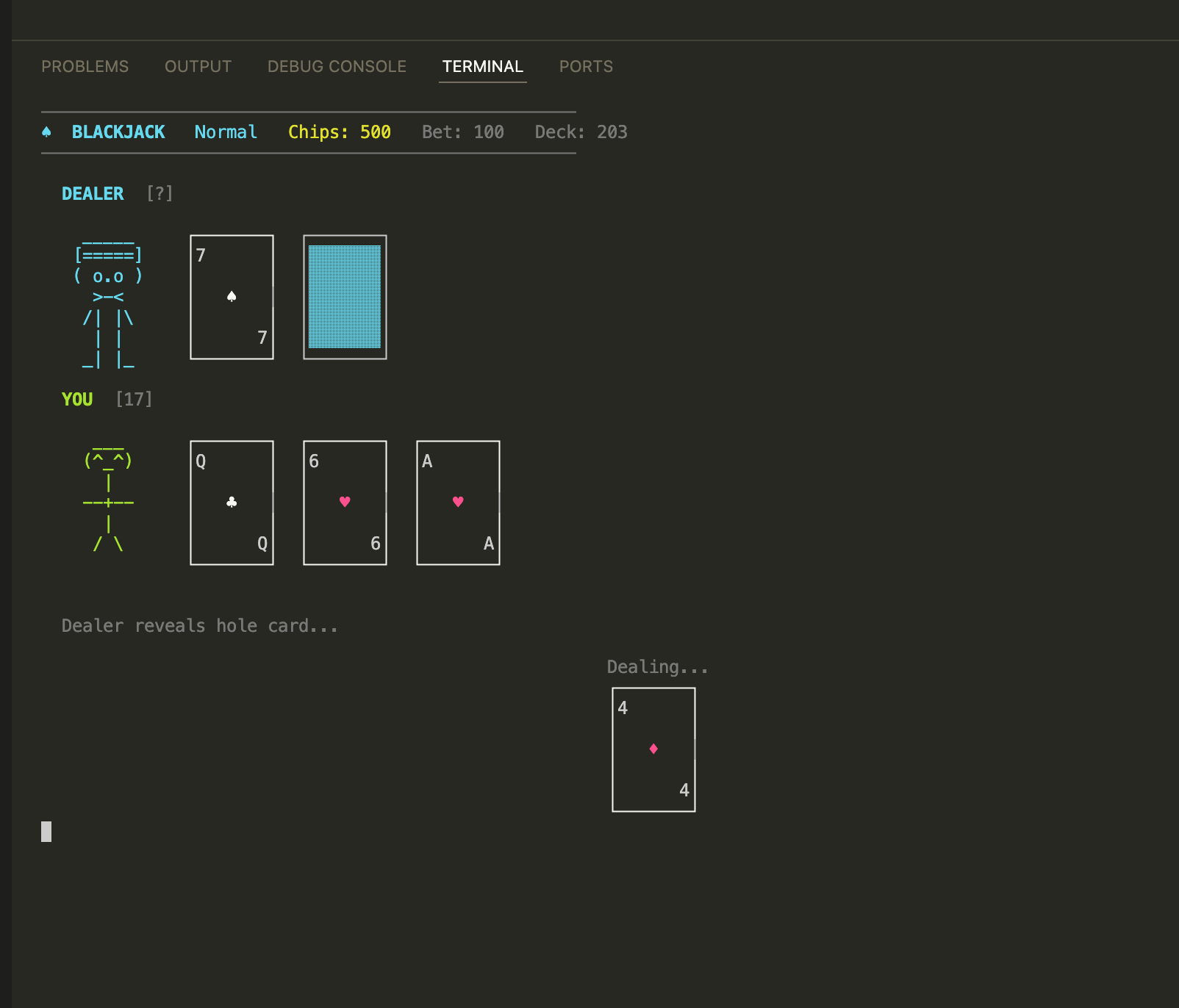This screenshot has height=1008, width=1179.
Task: Open the PROBLEMS panel tab
Action: [x=85, y=66]
